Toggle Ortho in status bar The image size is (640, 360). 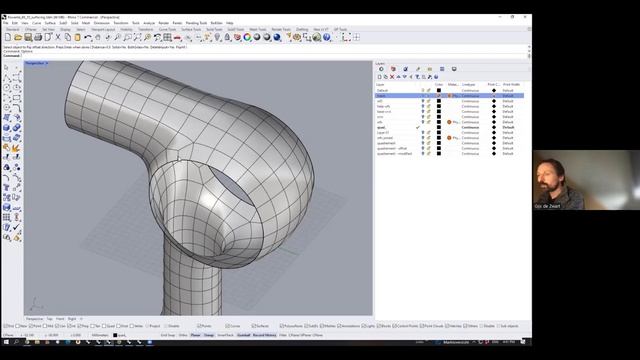click(x=183, y=335)
